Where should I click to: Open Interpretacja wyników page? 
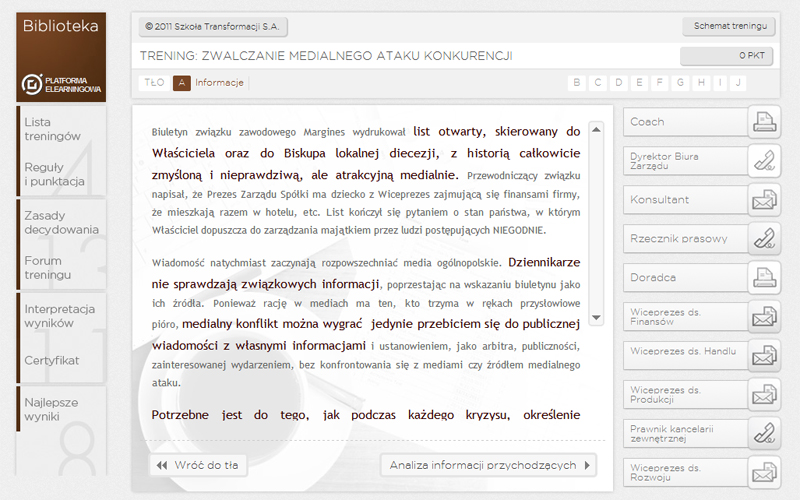(x=60, y=316)
